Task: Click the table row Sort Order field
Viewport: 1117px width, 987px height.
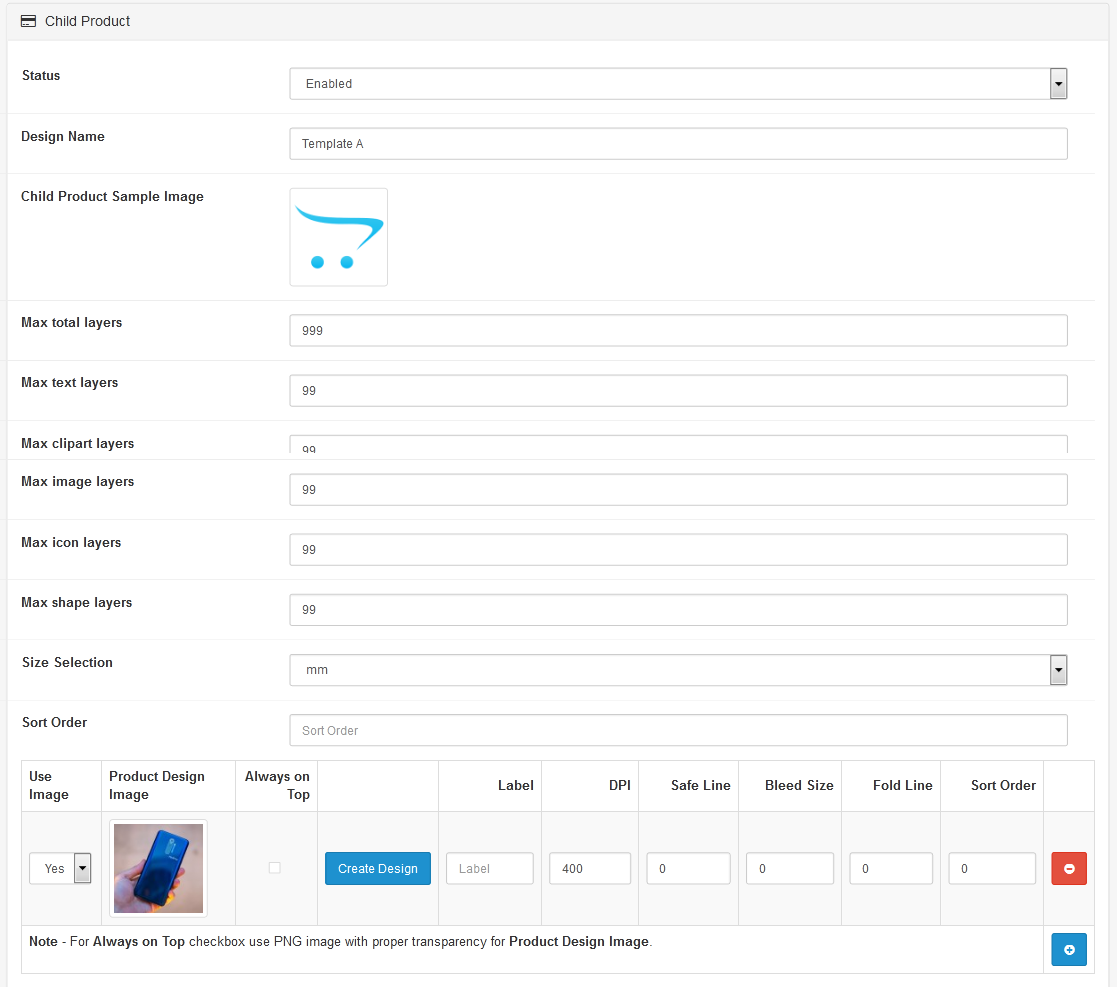Action: pos(992,868)
